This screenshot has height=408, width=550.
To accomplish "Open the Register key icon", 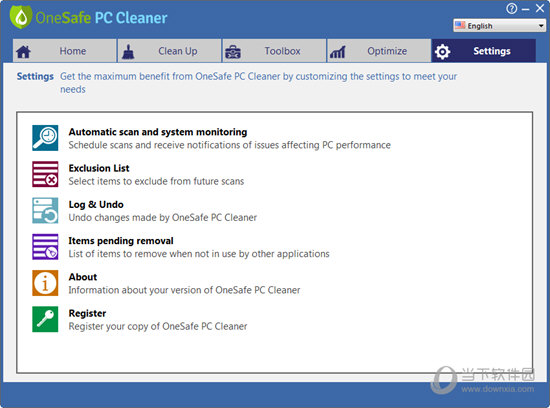I will (x=45, y=319).
